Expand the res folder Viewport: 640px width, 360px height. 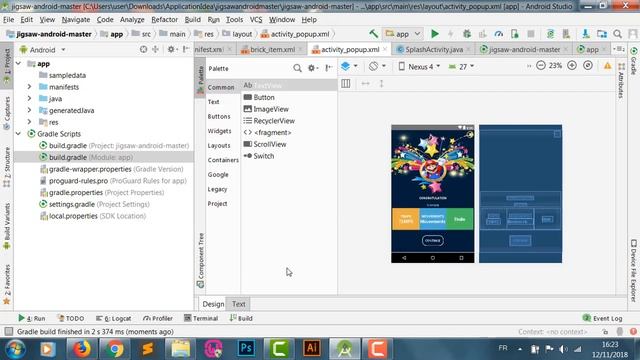(29, 122)
